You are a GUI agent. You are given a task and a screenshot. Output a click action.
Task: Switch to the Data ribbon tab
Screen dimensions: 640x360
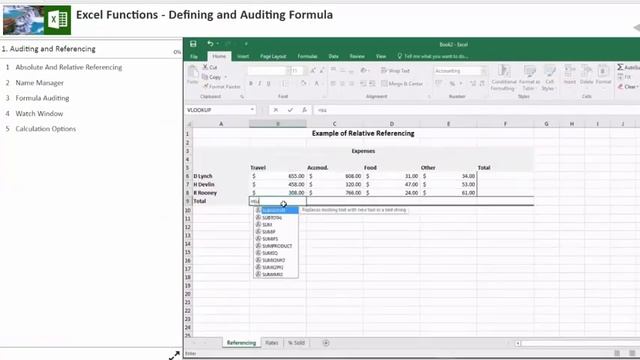pos(333,56)
